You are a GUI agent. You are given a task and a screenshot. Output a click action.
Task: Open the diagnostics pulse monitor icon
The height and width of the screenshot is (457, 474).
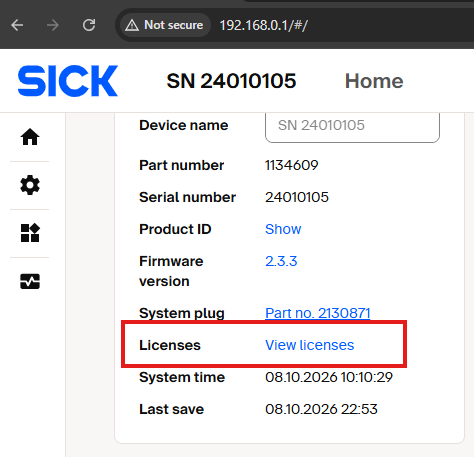[x=30, y=281]
